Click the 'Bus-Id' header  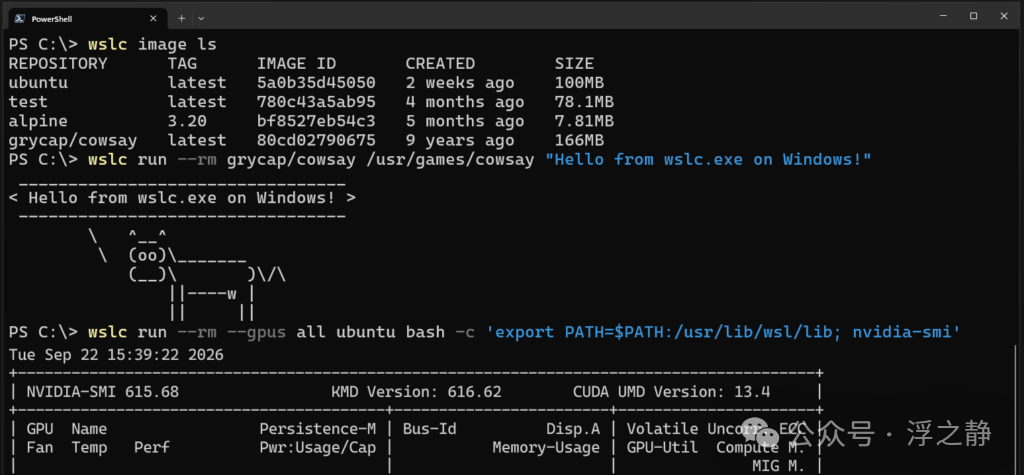429,429
